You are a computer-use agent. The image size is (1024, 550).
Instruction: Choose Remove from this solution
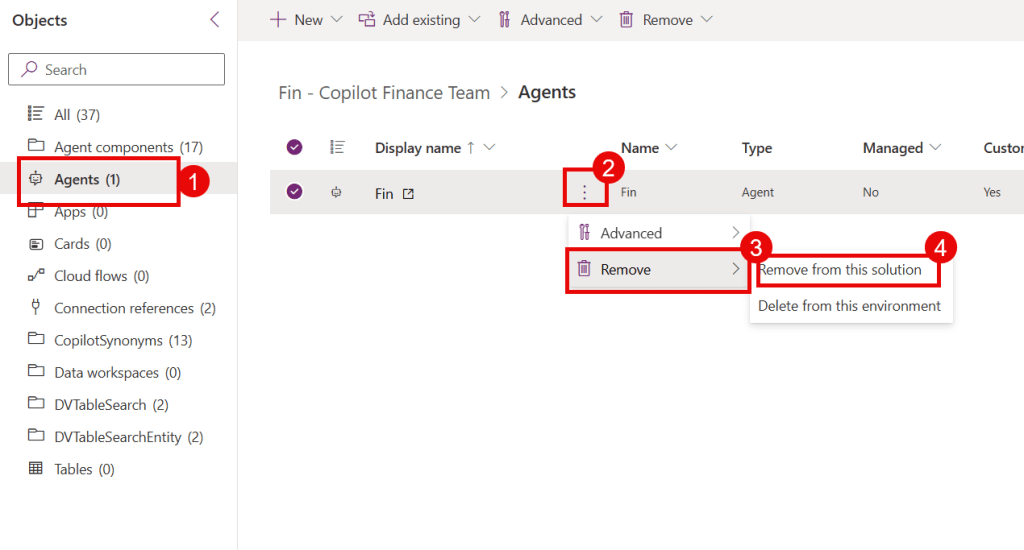(840, 270)
